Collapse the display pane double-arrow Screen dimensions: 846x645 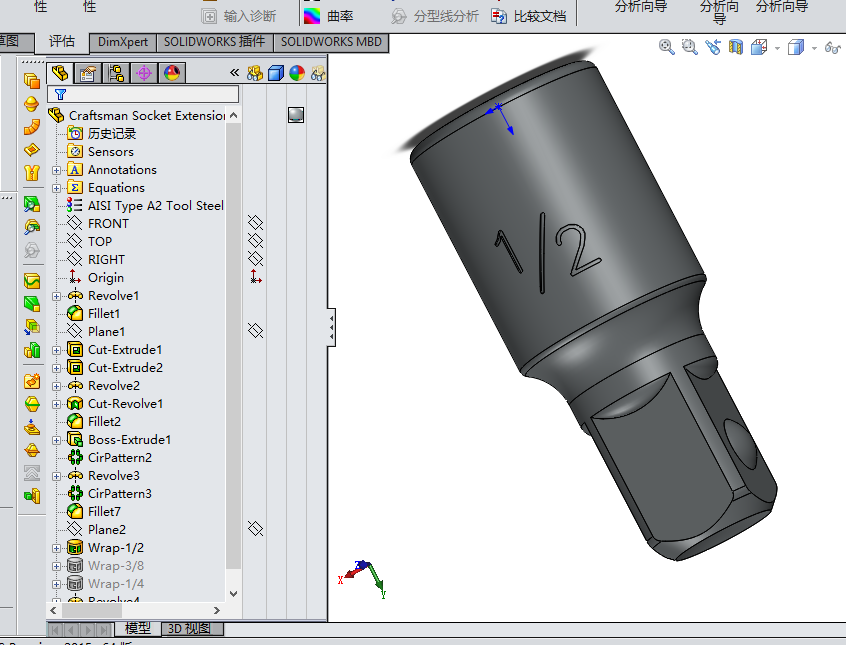[234, 72]
